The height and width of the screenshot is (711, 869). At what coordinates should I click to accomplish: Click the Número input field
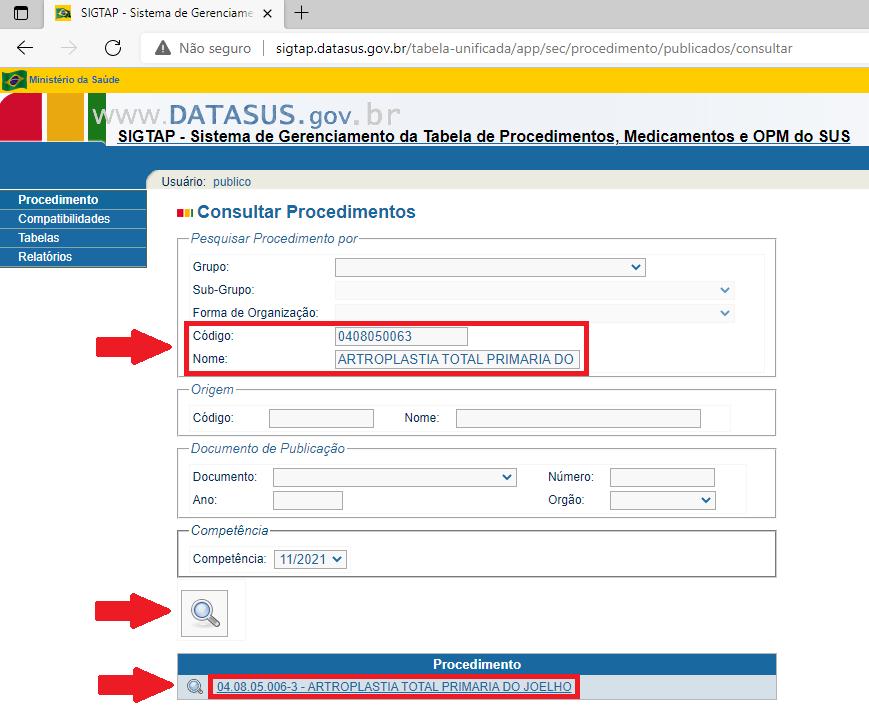click(662, 477)
